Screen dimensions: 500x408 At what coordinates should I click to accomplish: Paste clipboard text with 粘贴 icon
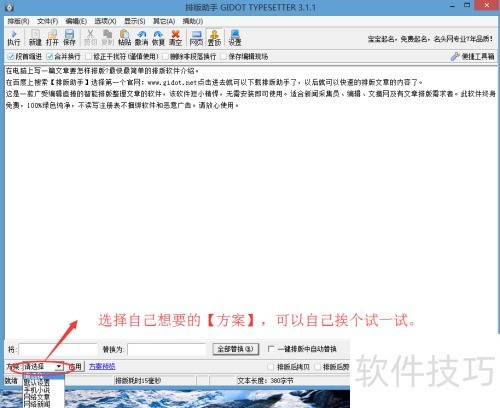(124, 38)
